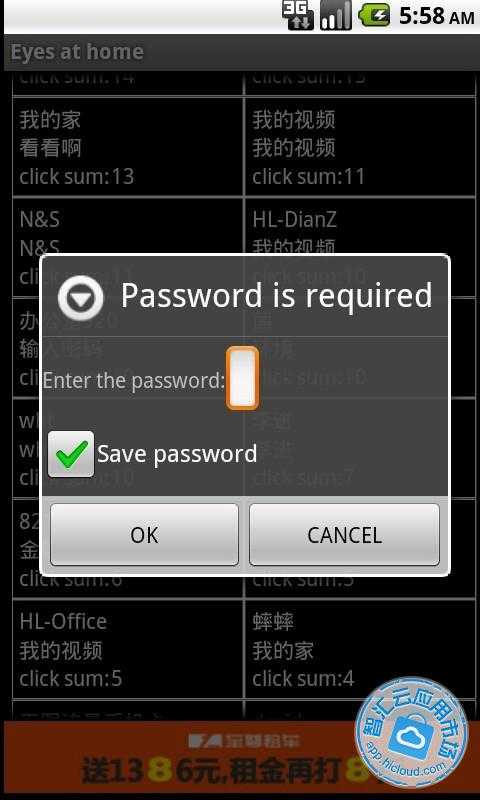The height and width of the screenshot is (800, 480).
Task: Open the 我的视频 tile with click sum:11
Action: (360, 146)
